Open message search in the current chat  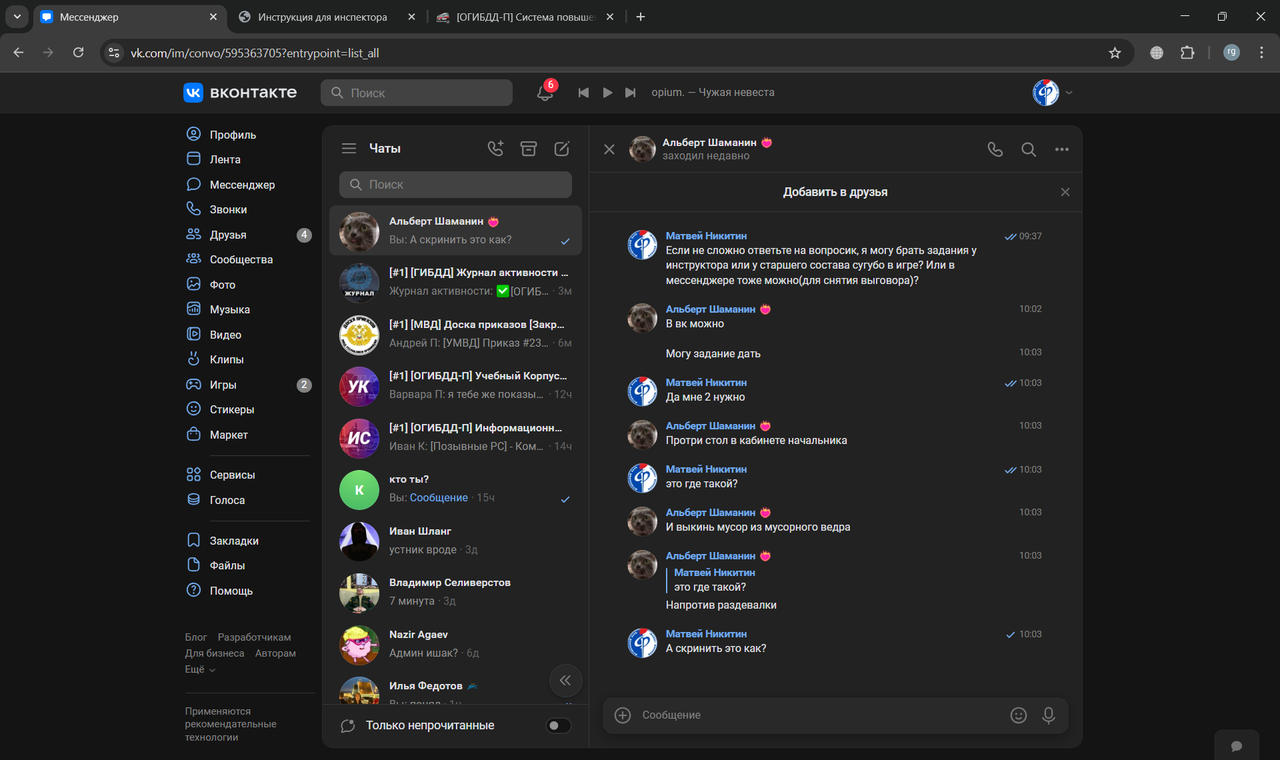1029,148
